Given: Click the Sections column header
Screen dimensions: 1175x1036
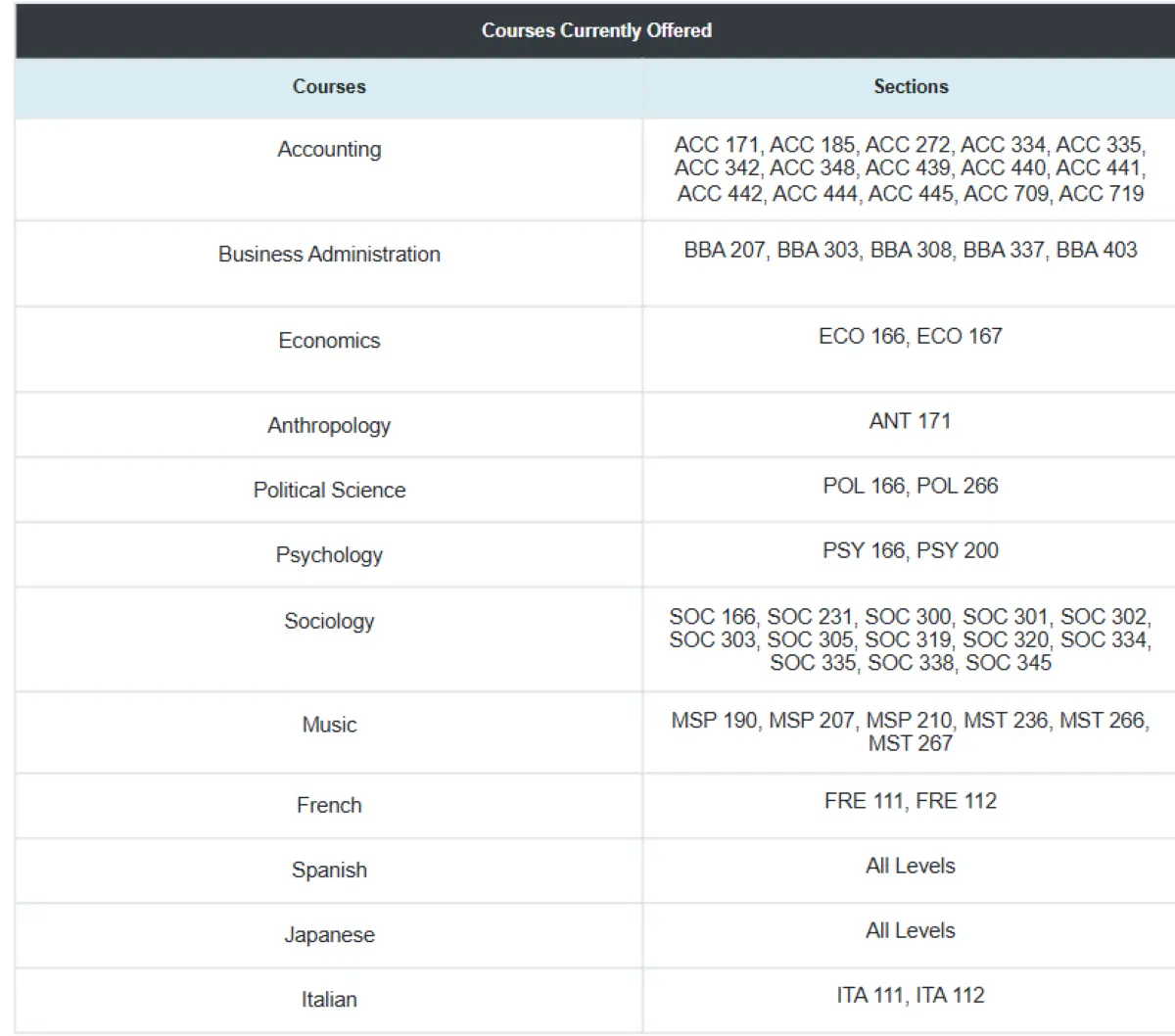Looking at the screenshot, I should click(911, 86).
